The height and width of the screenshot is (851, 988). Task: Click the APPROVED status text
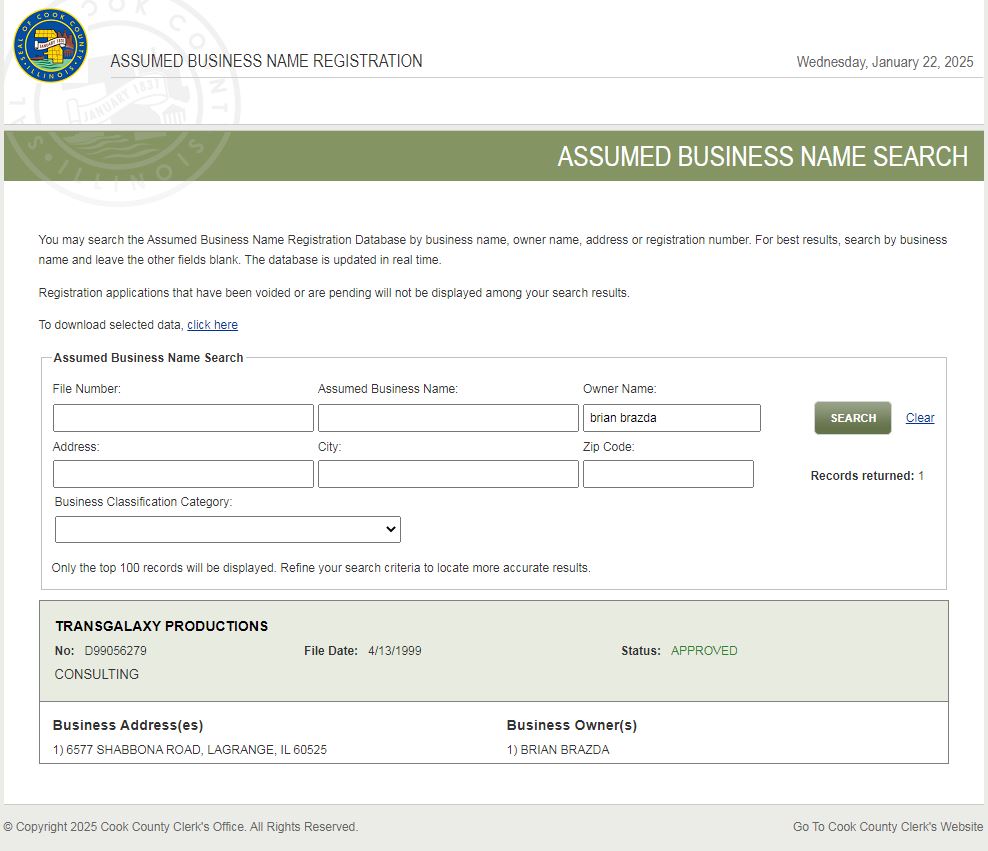pos(704,651)
